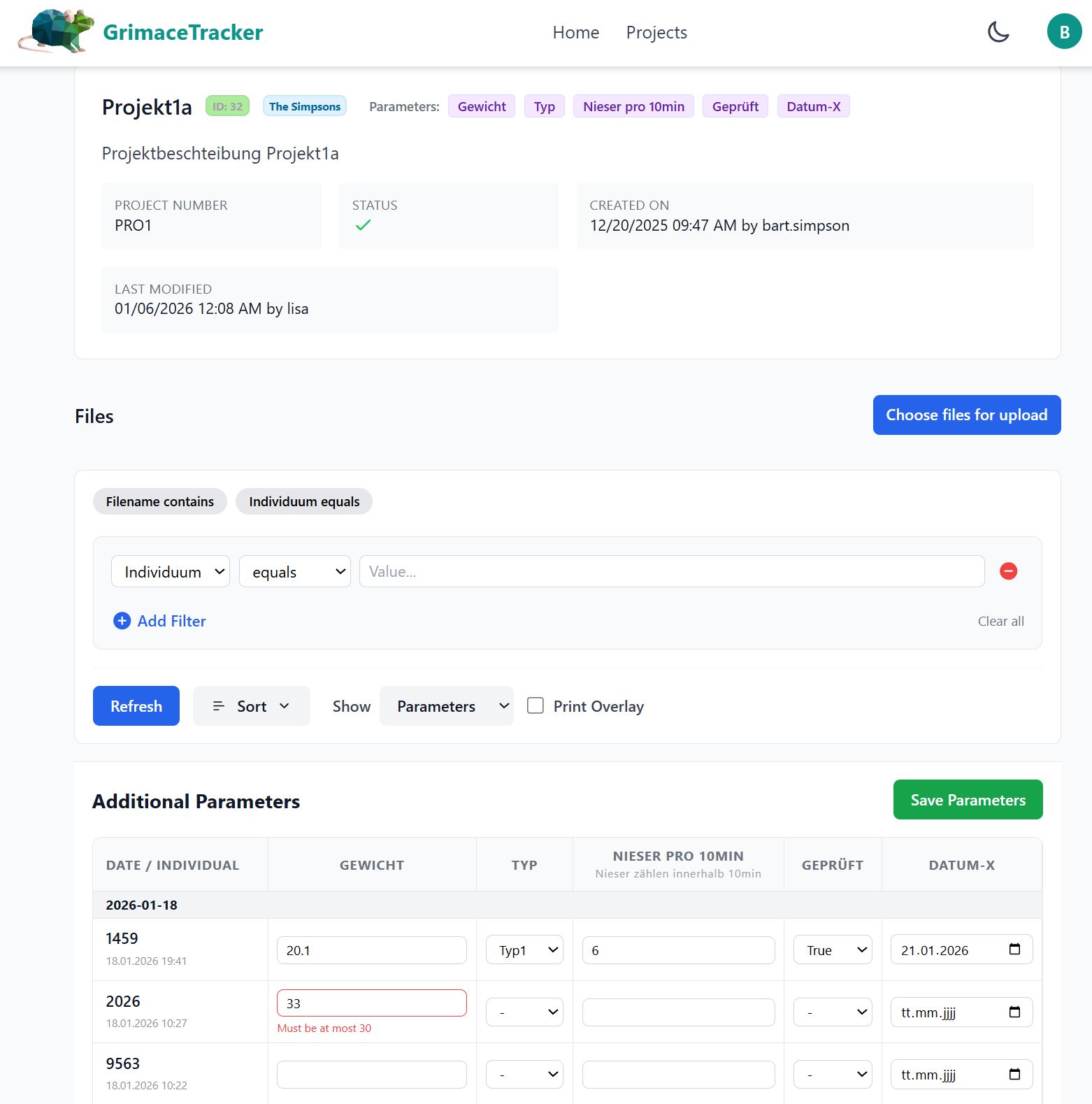Toggle the Individuum equals filter chip

(x=303, y=501)
